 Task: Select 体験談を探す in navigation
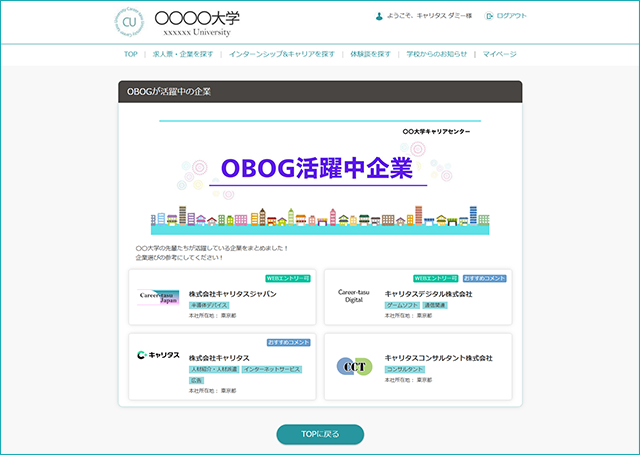[x=370, y=54]
